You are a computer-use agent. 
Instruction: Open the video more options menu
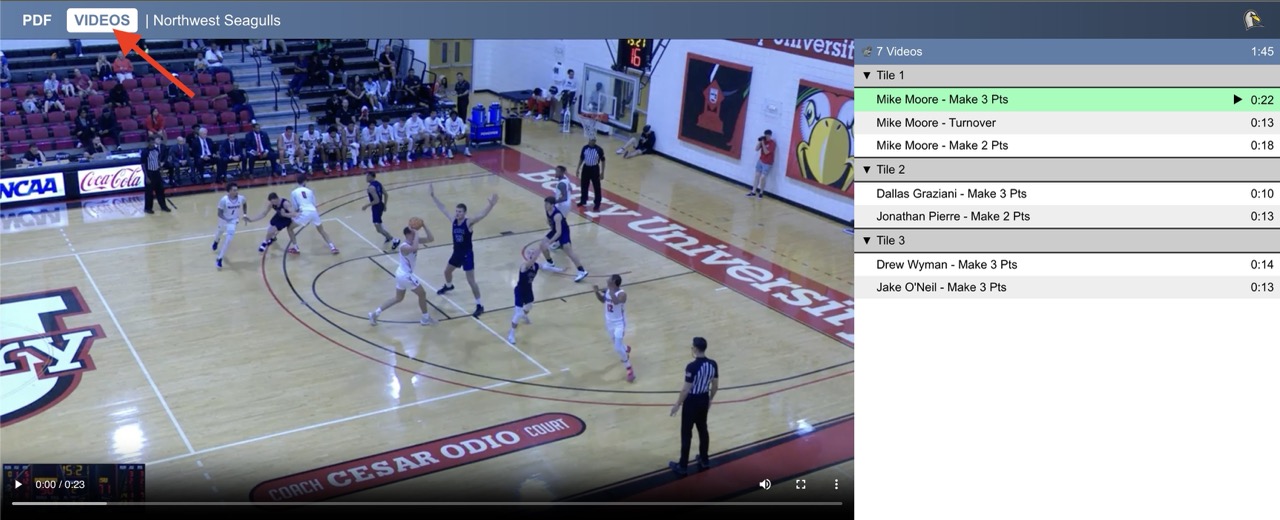coord(837,484)
